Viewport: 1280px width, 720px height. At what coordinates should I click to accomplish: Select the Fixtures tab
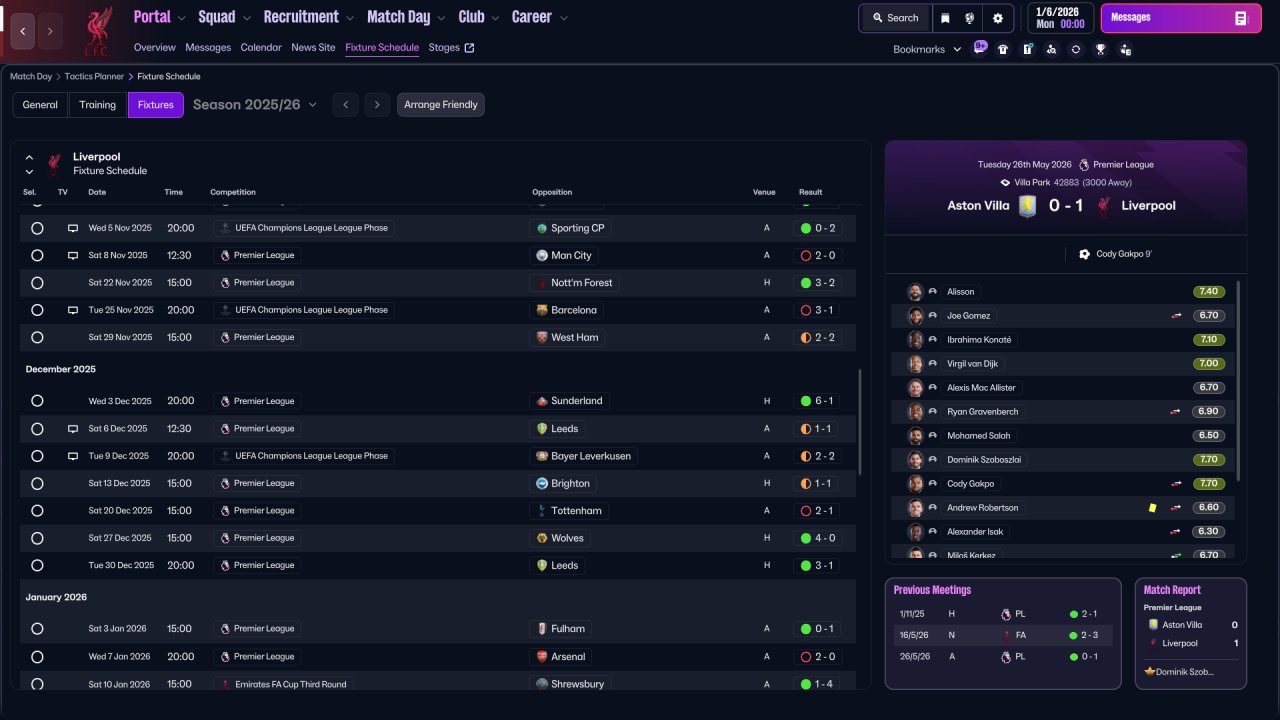(156, 105)
